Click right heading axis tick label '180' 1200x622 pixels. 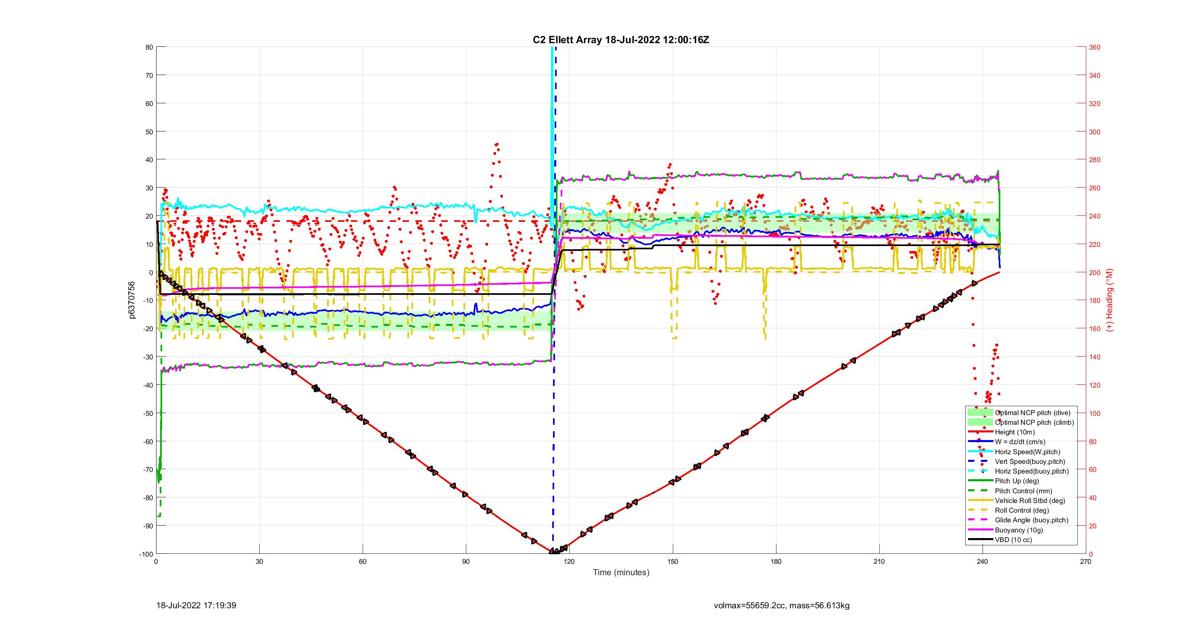[x=1096, y=300]
